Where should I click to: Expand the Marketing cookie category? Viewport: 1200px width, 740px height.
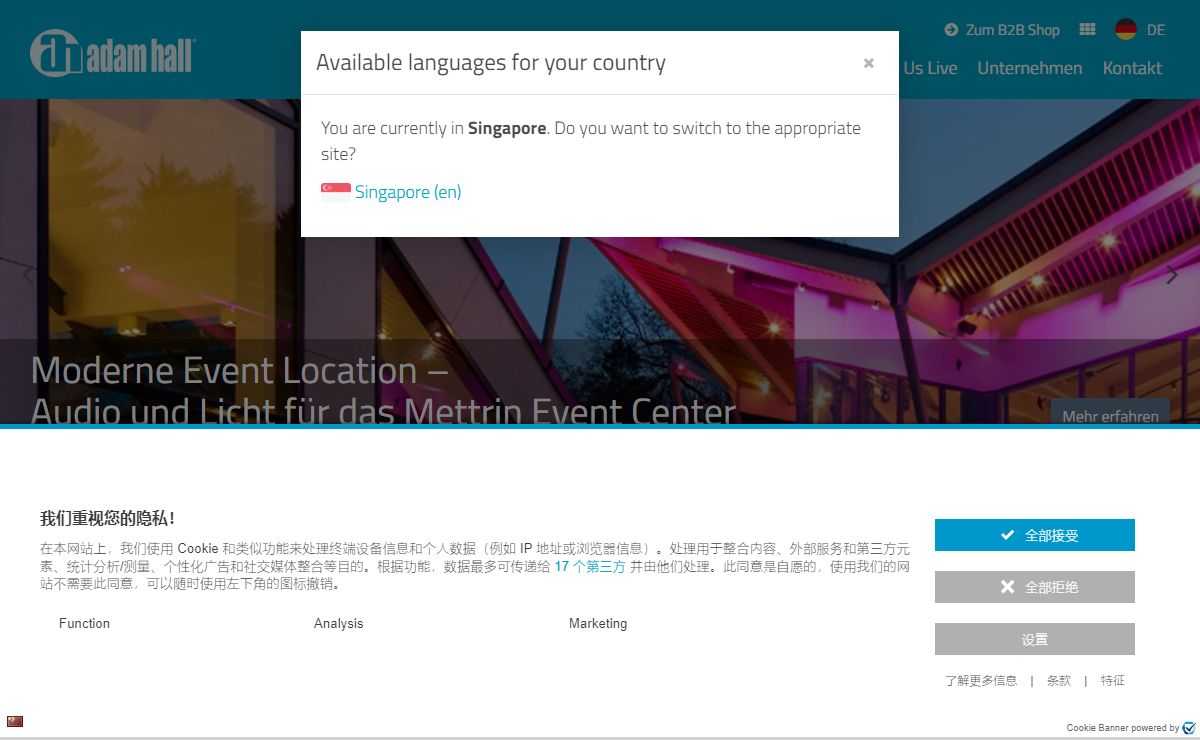point(597,623)
